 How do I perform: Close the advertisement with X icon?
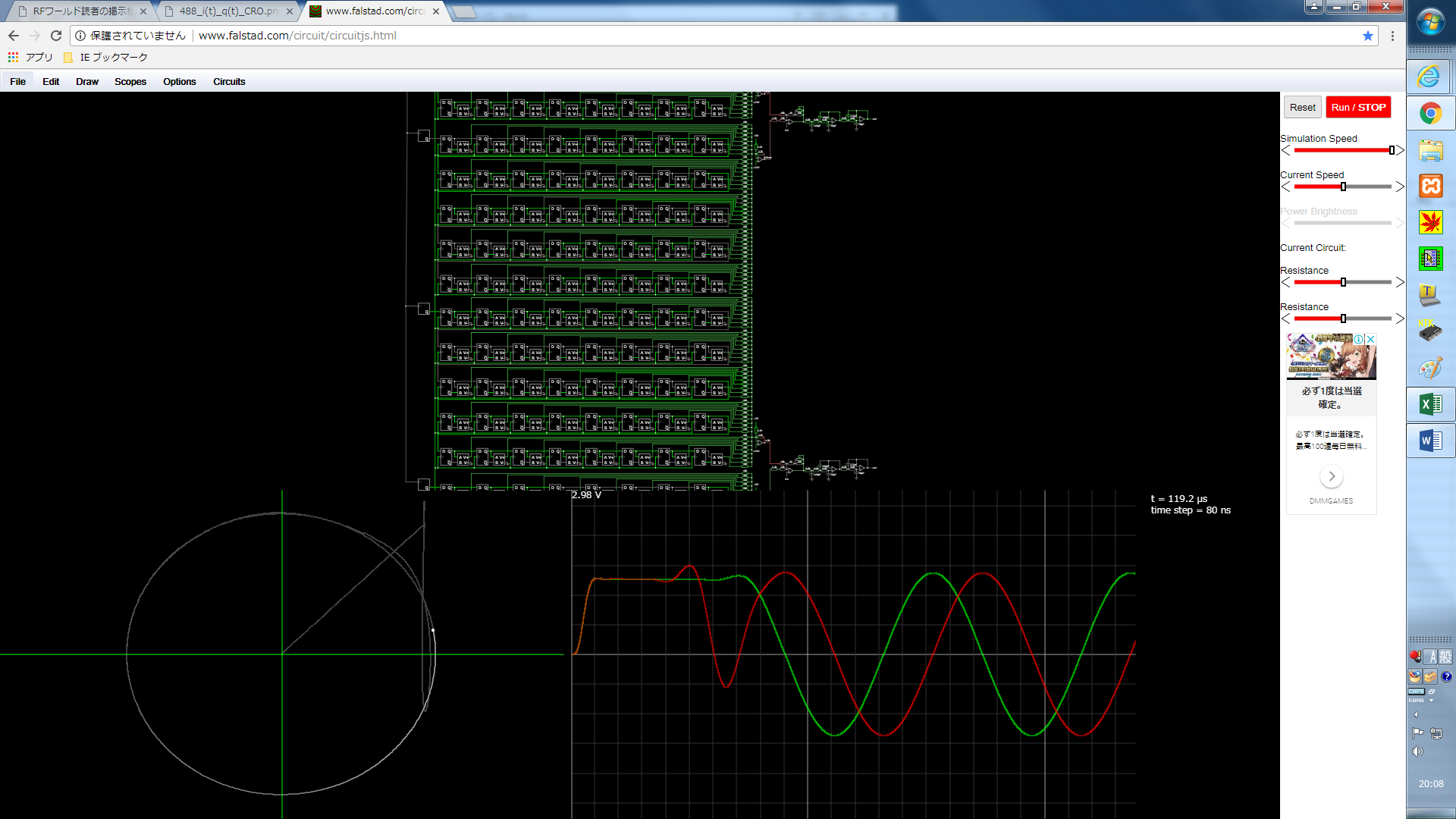[x=1370, y=339]
